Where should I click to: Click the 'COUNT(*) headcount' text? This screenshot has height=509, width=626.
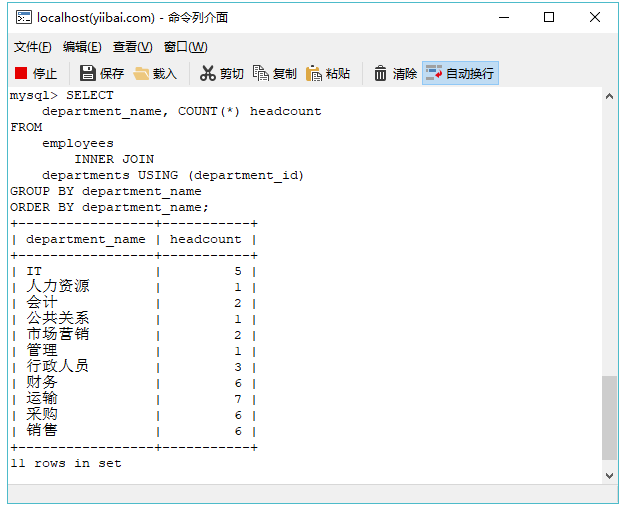[250, 111]
